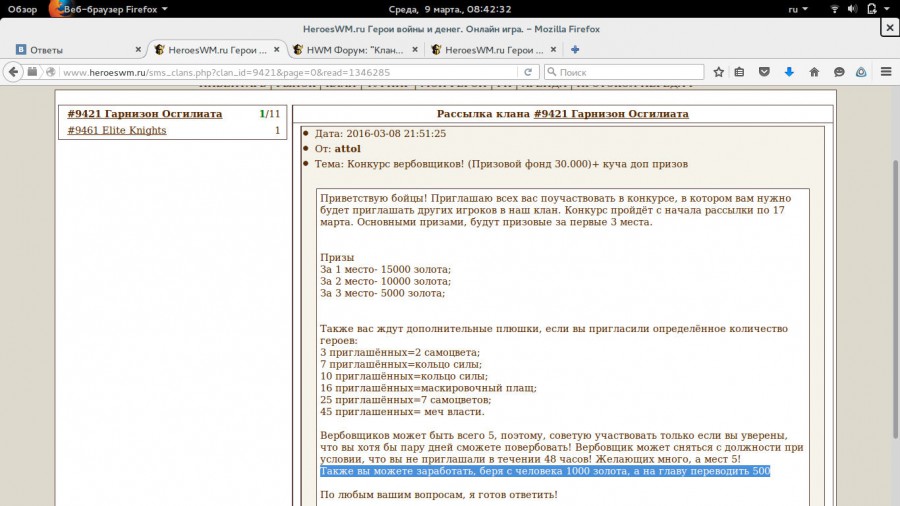The image size is (900, 506).
Task: Open the bookmarks list icon
Action: [739, 72]
